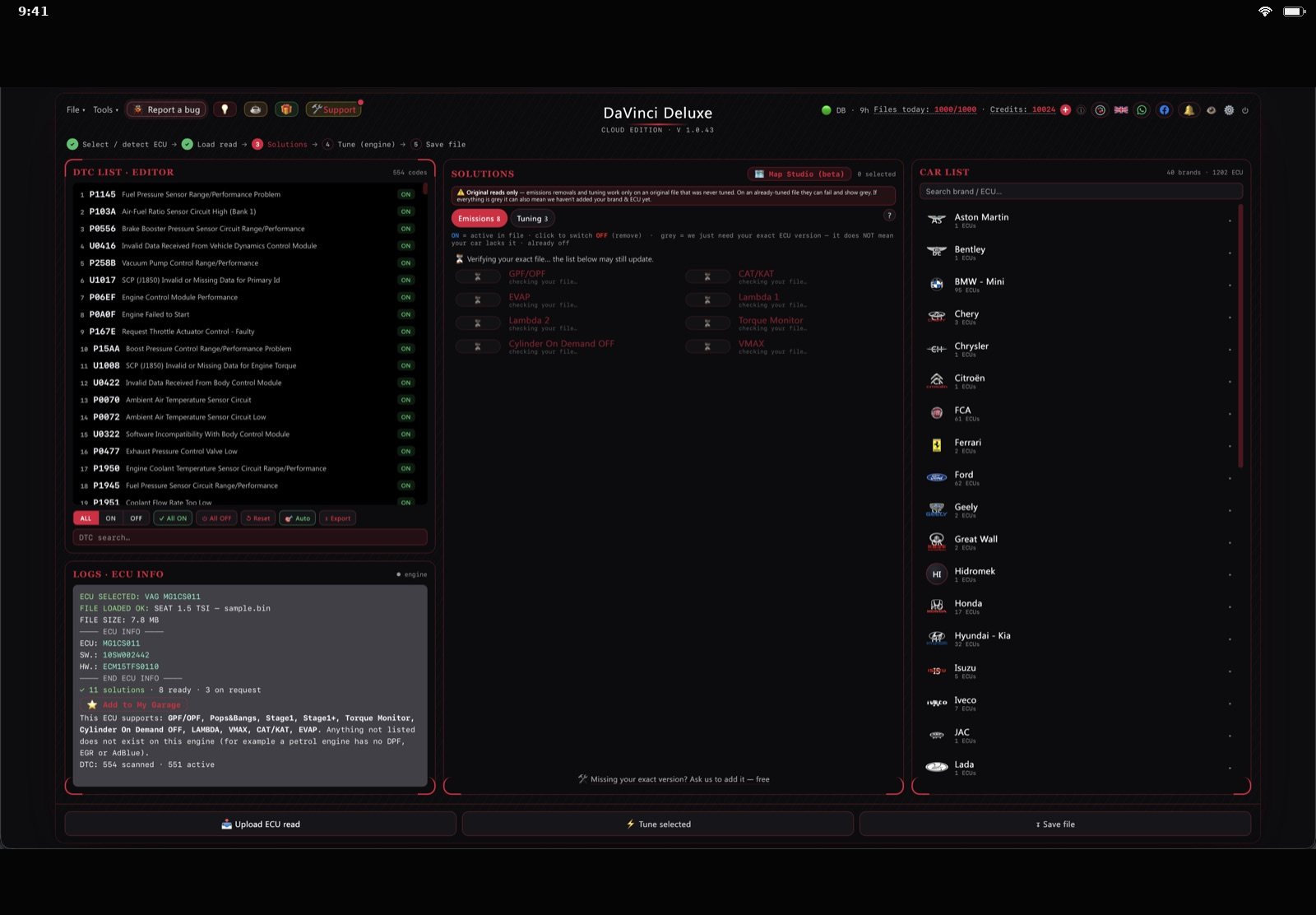
Task: Change language via UK flag icon
Action: [1121, 110]
